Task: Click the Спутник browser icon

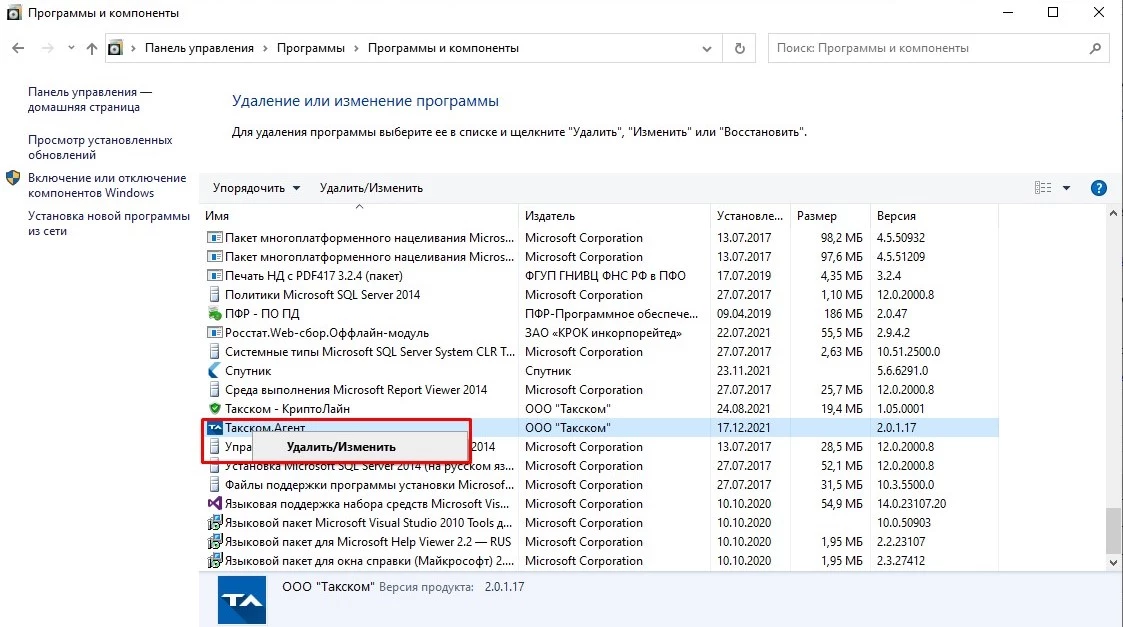Action: coord(214,370)
